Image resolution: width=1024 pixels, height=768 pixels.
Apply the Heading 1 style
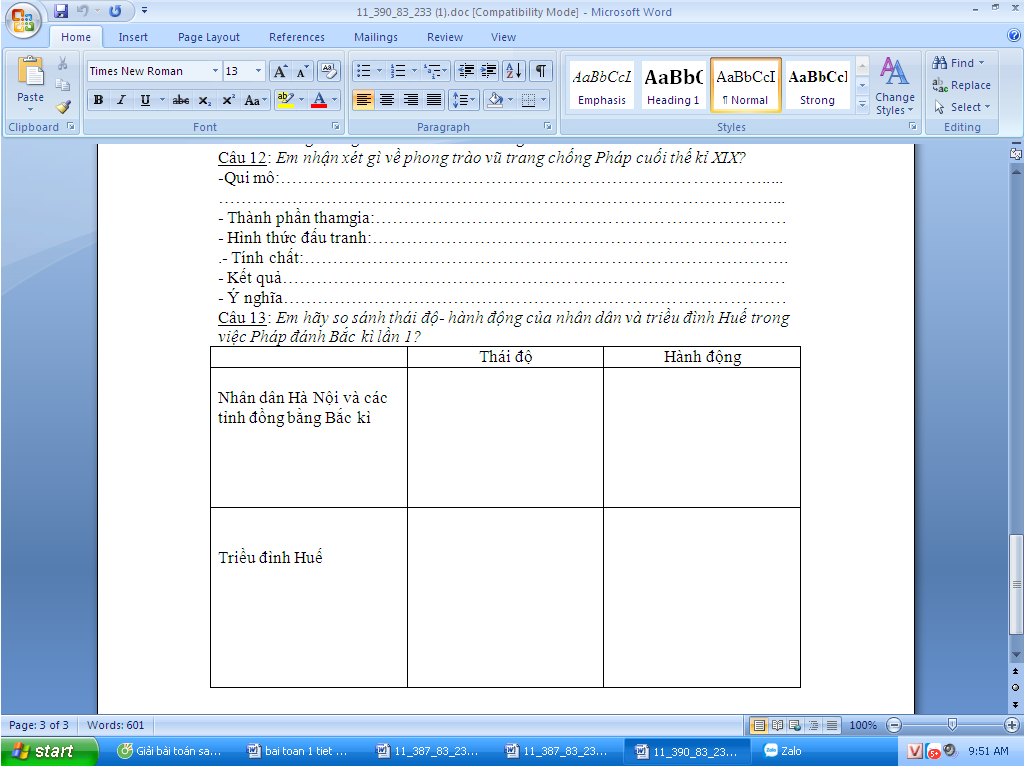coord(673,86)
